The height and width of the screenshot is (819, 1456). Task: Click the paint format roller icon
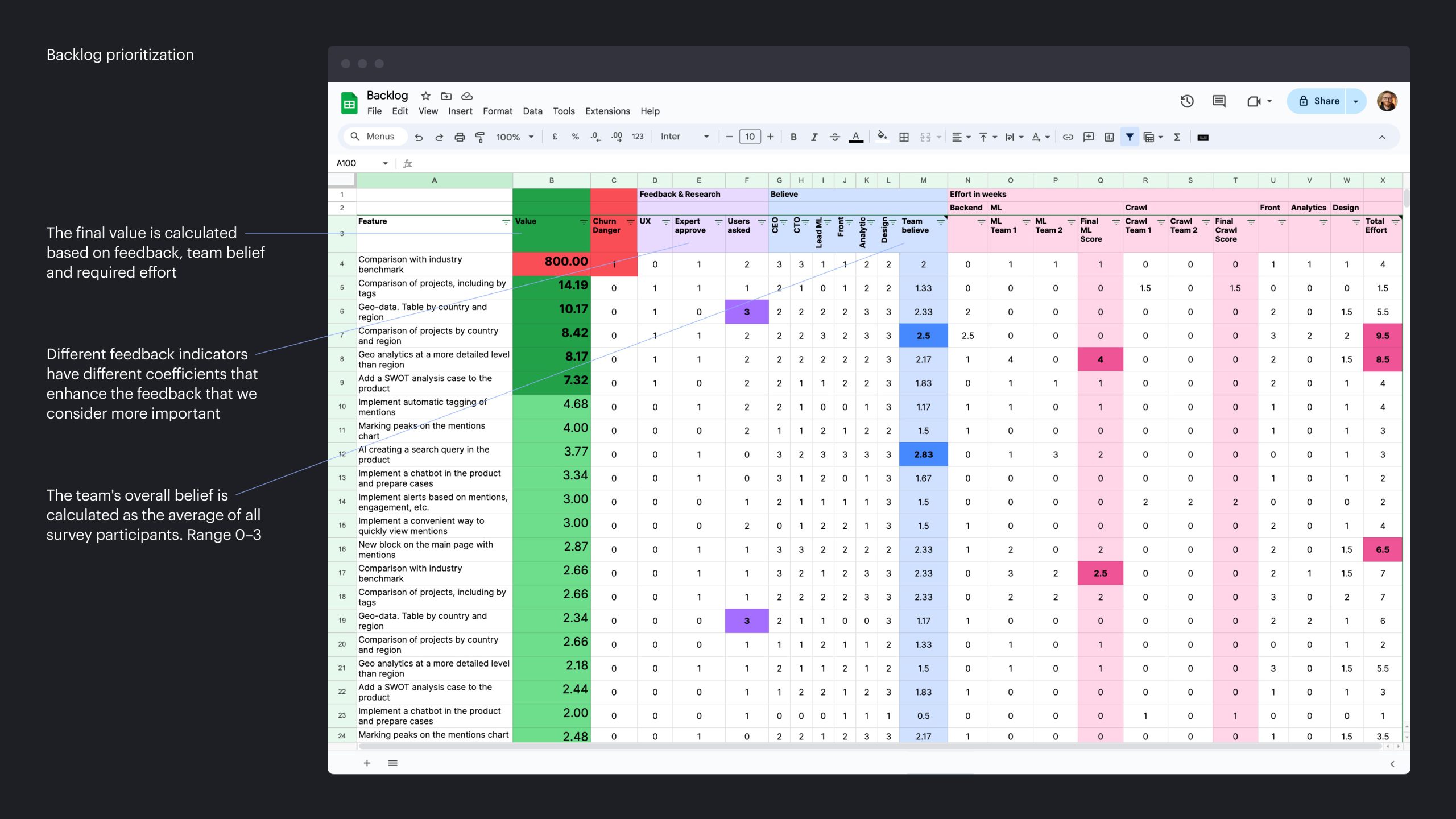pos(479,137)
